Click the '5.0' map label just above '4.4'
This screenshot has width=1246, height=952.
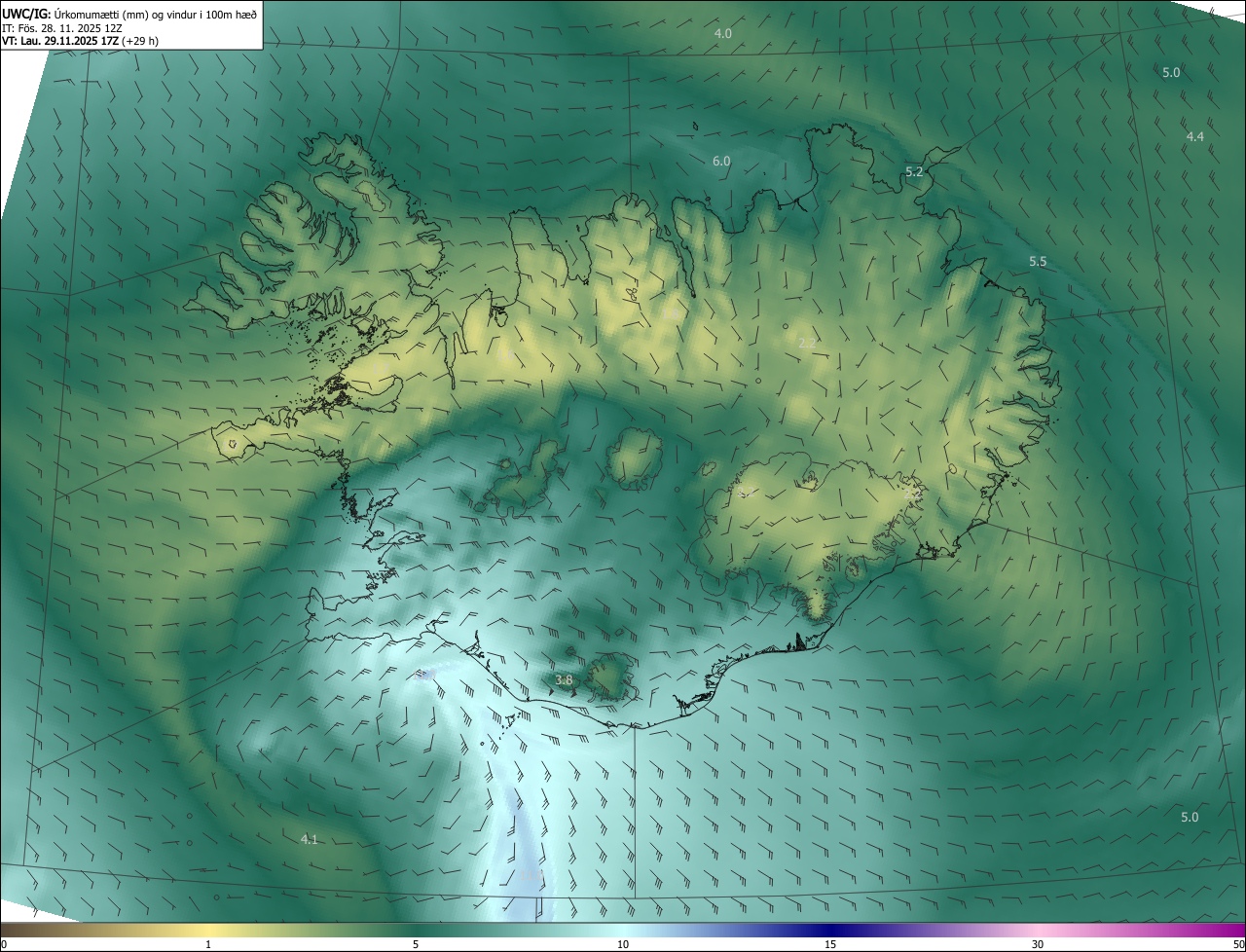point(1171,72)
